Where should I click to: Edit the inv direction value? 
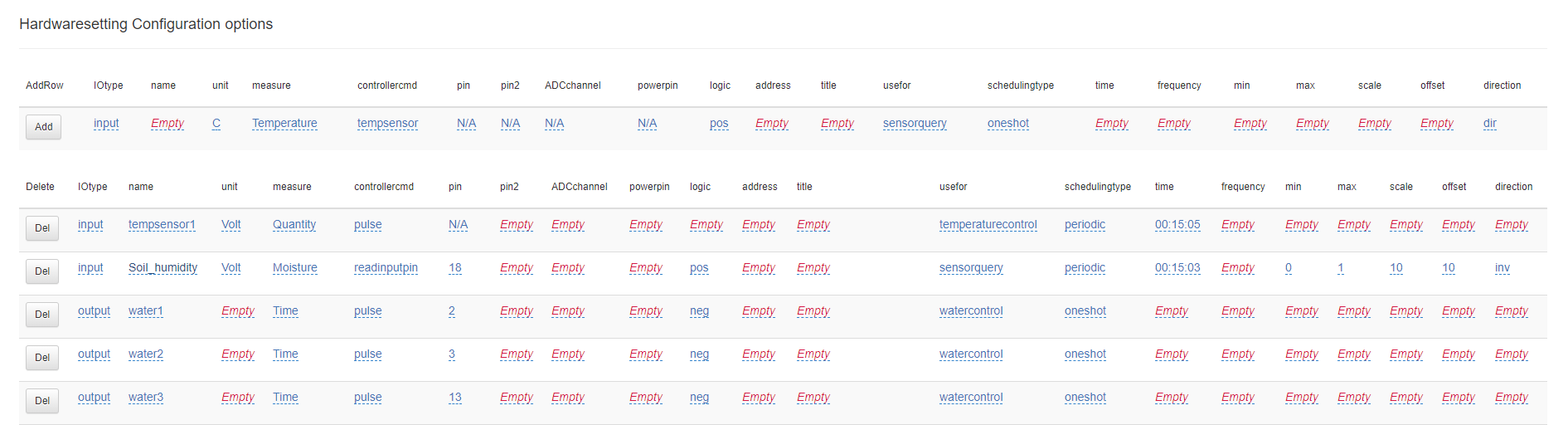(1502, 268)
